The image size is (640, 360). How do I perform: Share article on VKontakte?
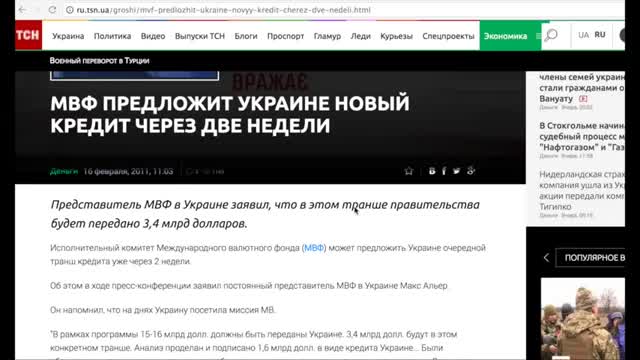[x=432, y=171]
